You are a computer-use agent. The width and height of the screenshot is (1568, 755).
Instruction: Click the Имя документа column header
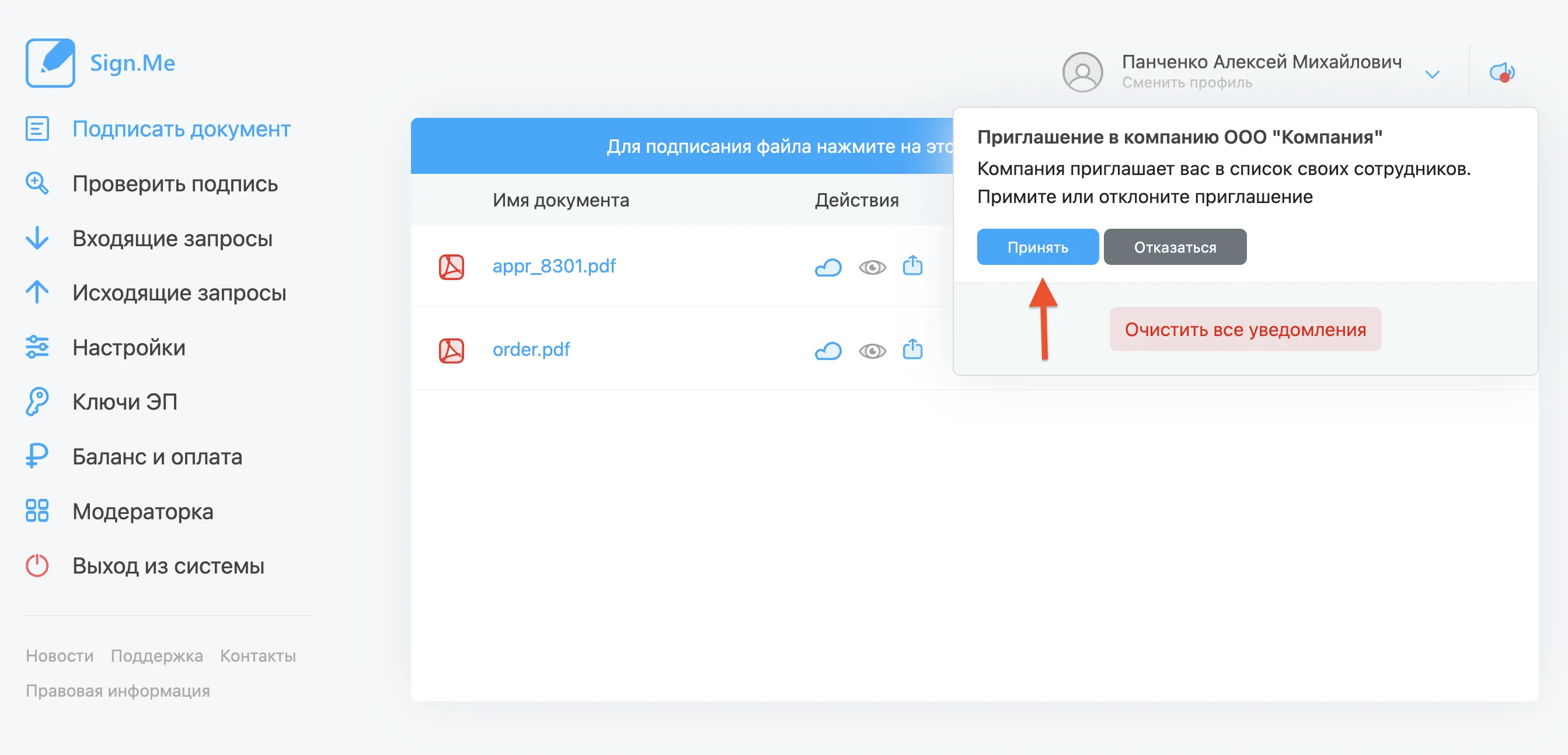[560, 200]
